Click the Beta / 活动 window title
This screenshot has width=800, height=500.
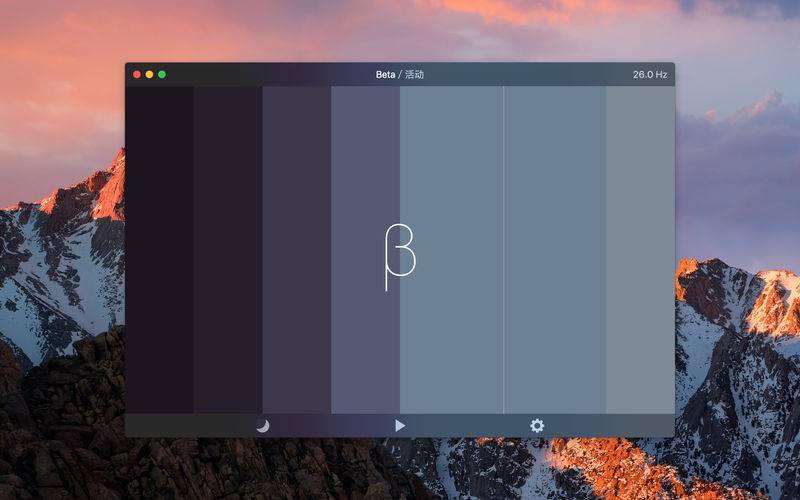[x=400, y=74]
